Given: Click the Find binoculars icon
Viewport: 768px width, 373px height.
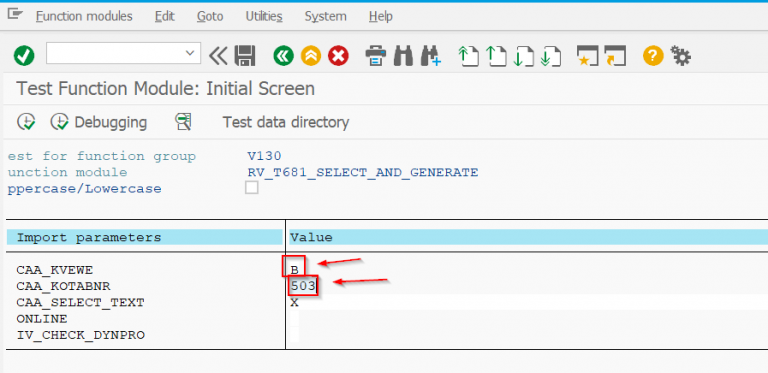Looking at the screenshot, I should tap(403, 56).
